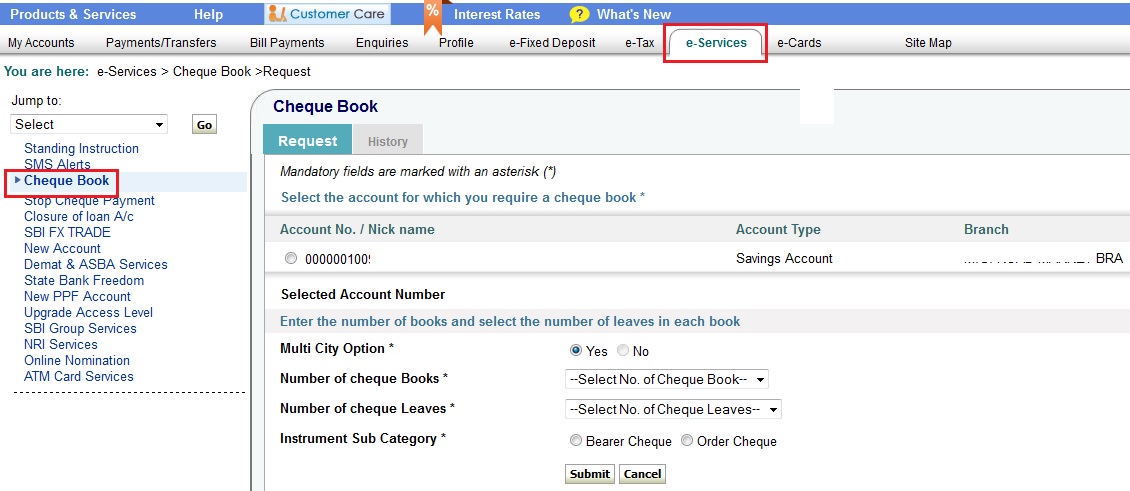Open the My Accounts menu
1130x491 pixels.
pyautogui.click(x=41, y=43)
